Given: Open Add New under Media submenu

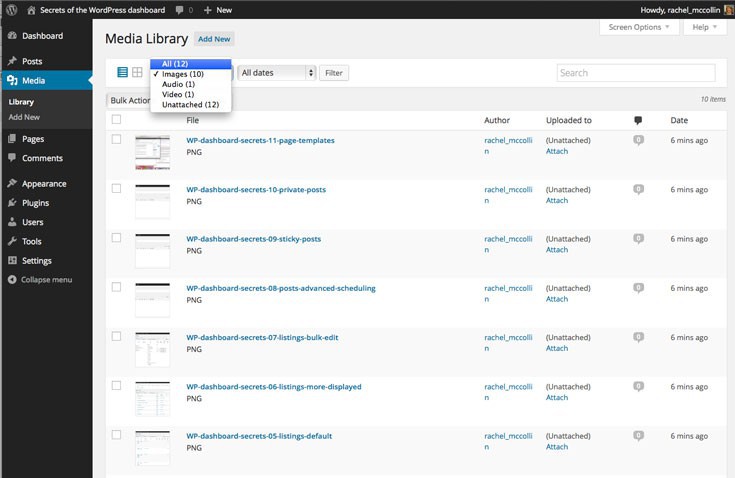Looking at the screenshot, I should coord(24,117).
